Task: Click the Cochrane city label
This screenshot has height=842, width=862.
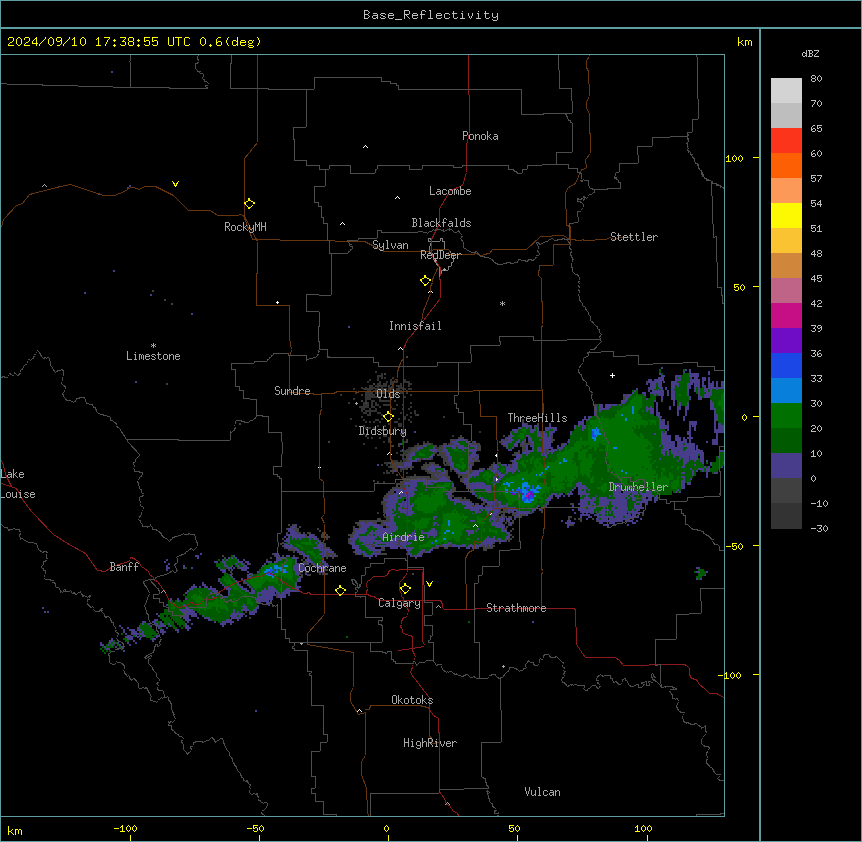Action: pyautogui.click(x=322, y=568)
